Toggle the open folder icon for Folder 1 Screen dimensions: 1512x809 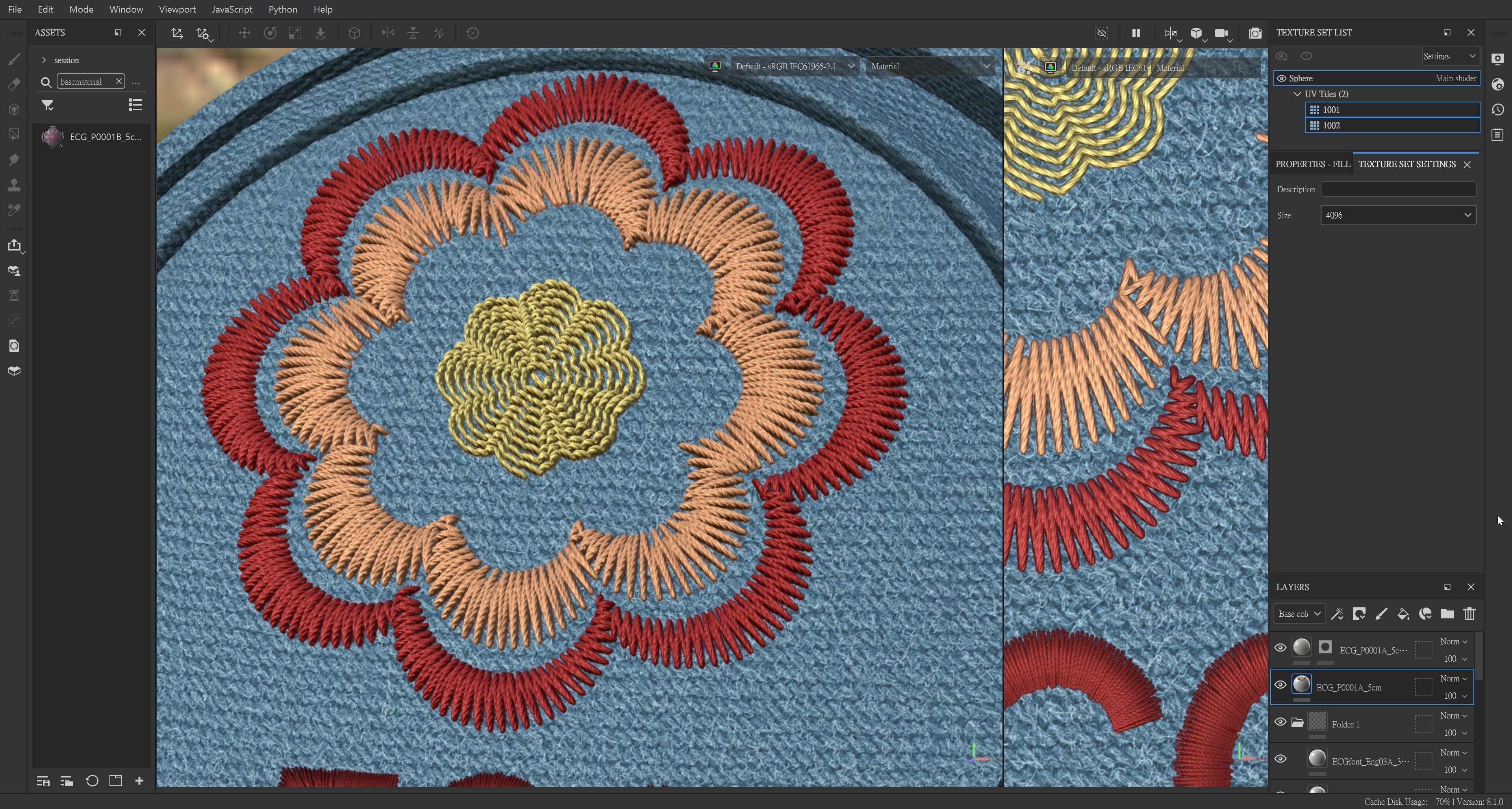(x=1297, y=722)
